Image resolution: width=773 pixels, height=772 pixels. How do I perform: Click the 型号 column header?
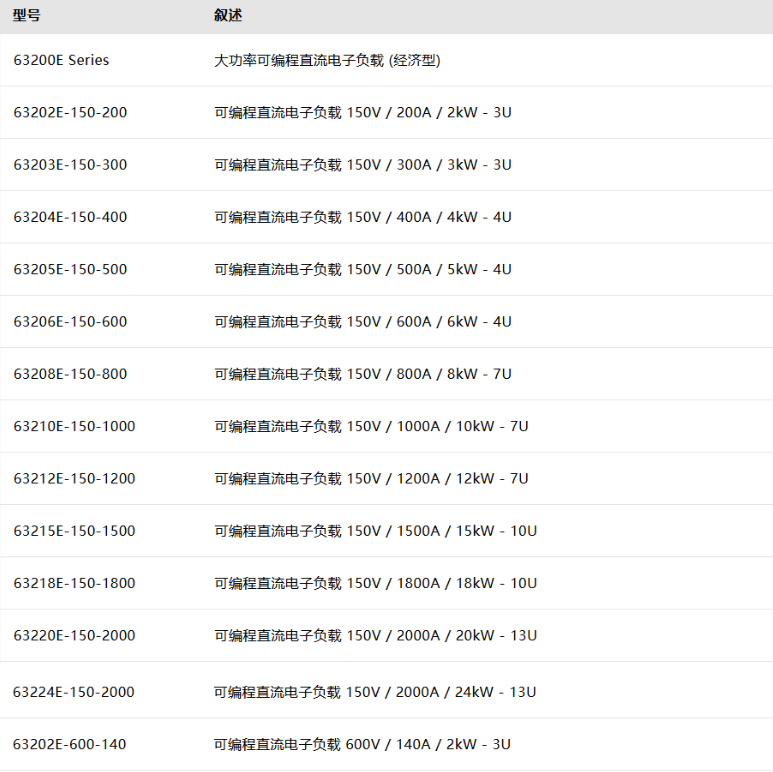click(27, 16)
